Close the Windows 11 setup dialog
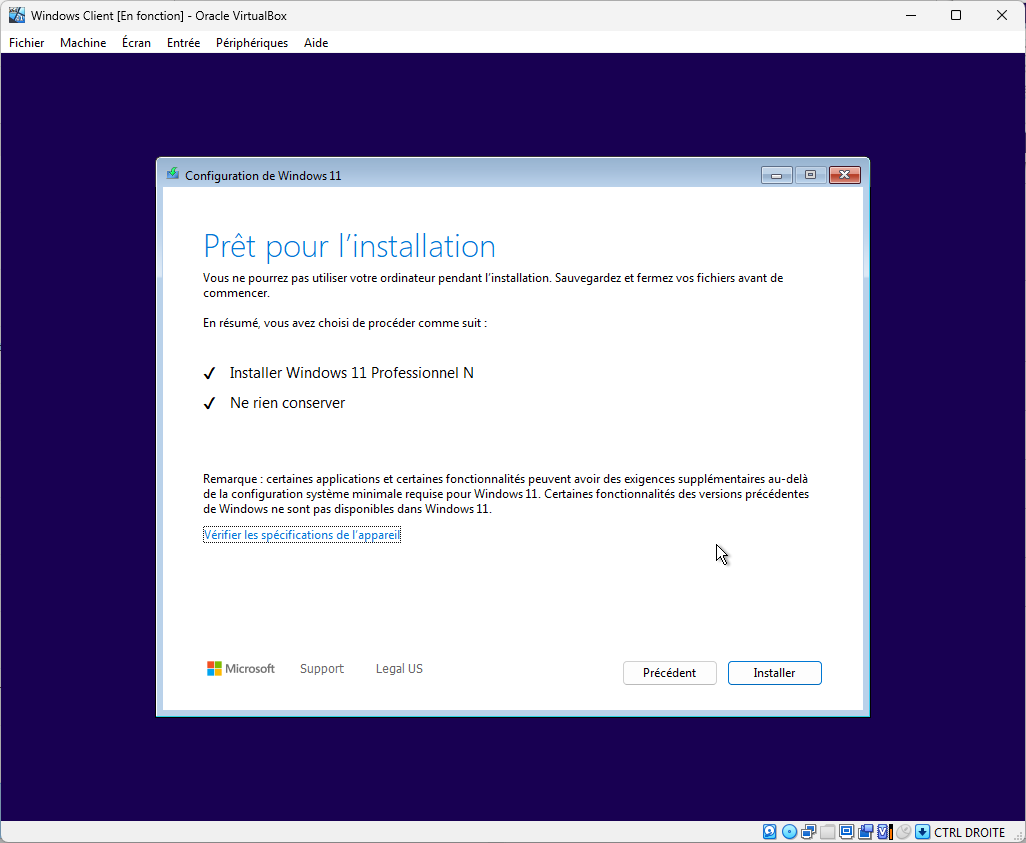Screen dimensions: 1026x843 point(845,175)
